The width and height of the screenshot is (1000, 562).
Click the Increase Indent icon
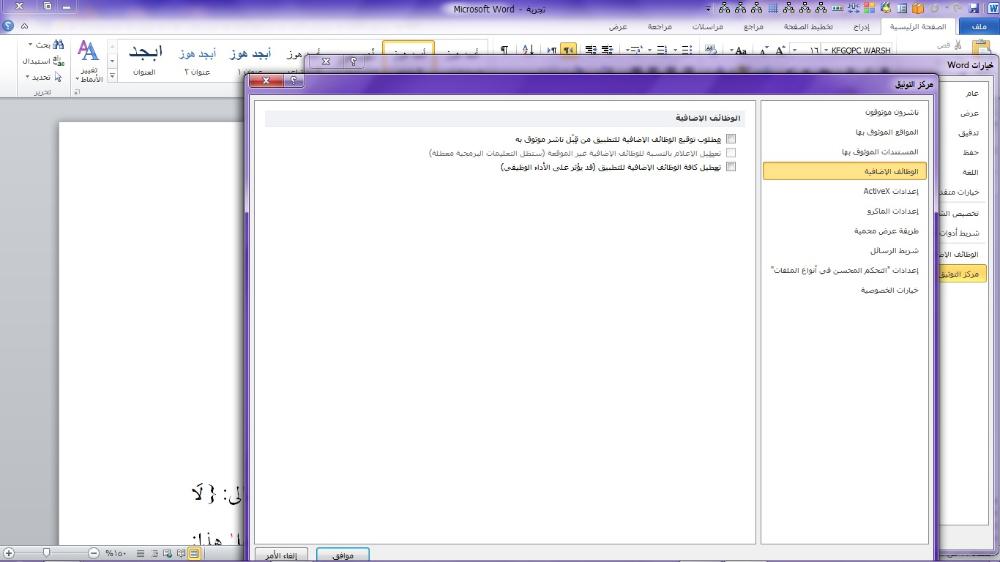591,50
